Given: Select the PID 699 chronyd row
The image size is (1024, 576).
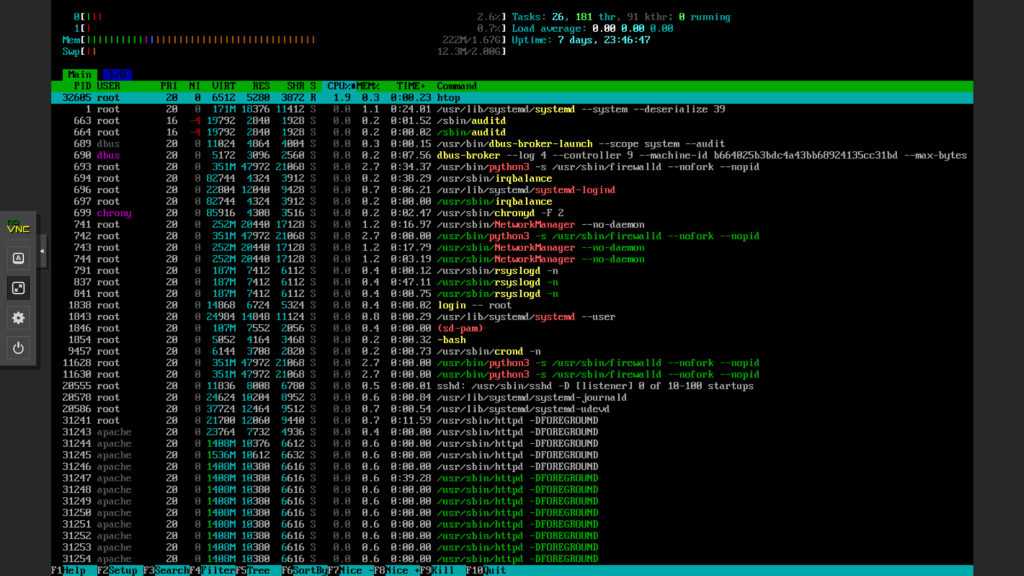Looking at the screenshot, I should click(512, 213).
